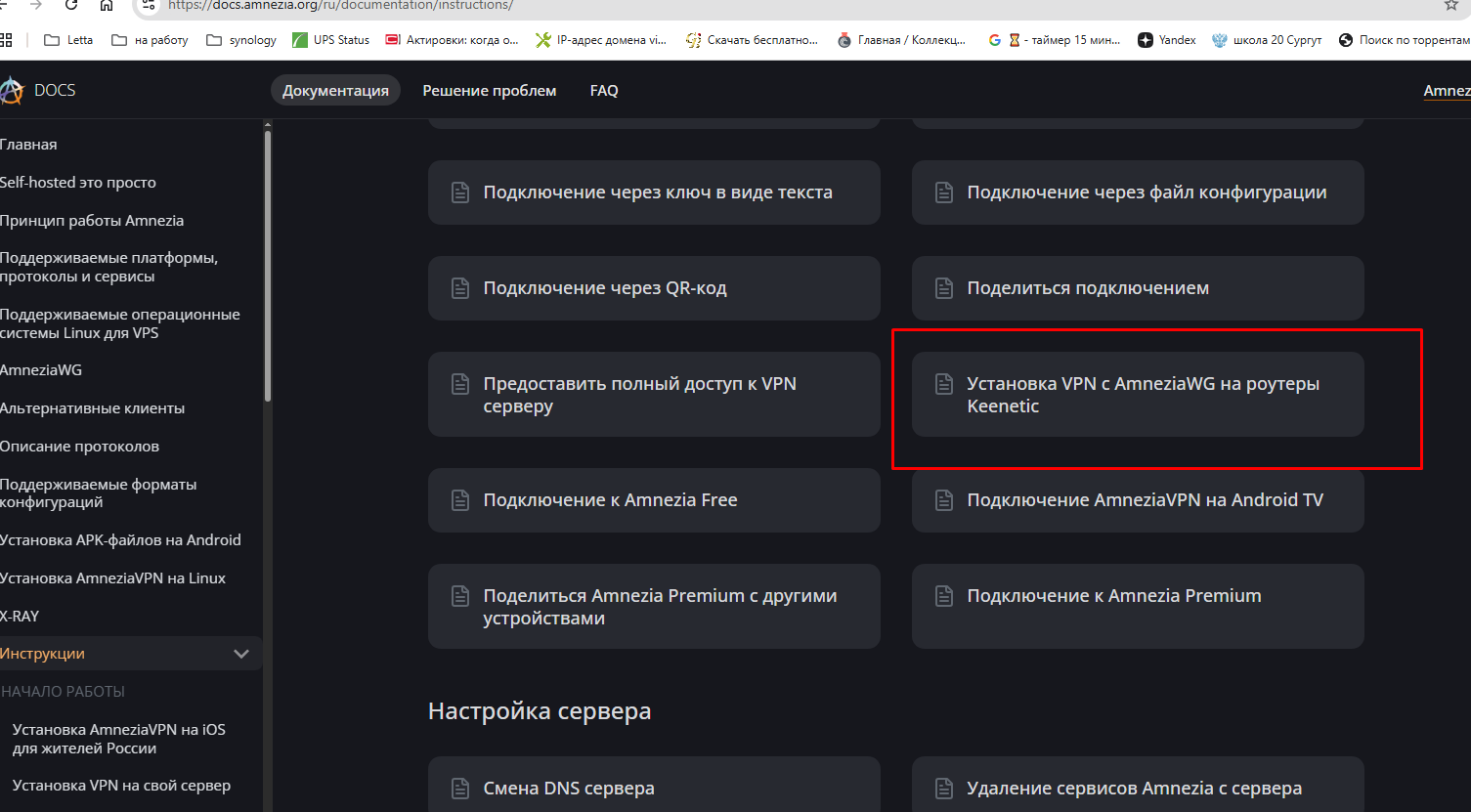The image size is (1471, 812).
Task: Open «Поддерживаемые операционные системы Linux для VPS»
Action: point(119,324)
